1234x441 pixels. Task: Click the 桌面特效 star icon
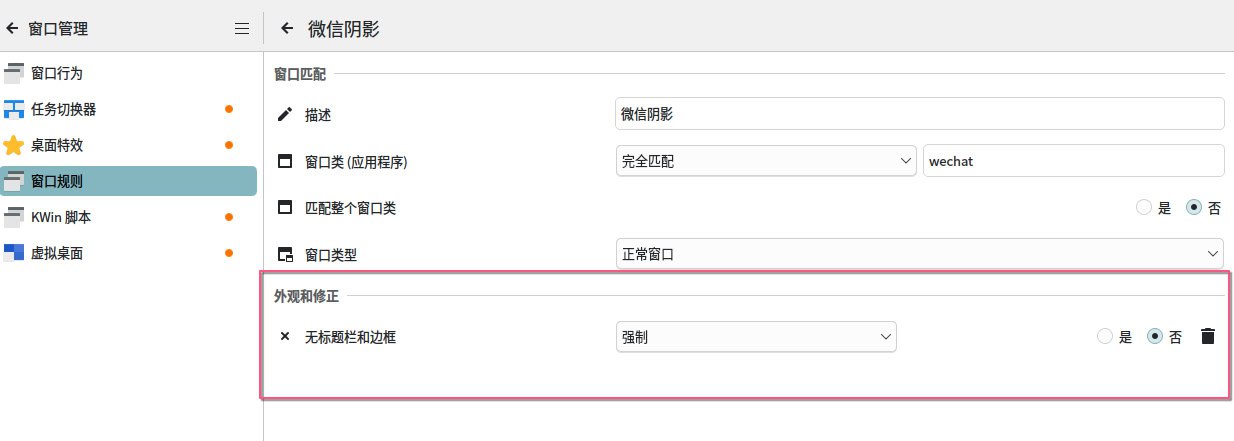(x=14, y=145)
